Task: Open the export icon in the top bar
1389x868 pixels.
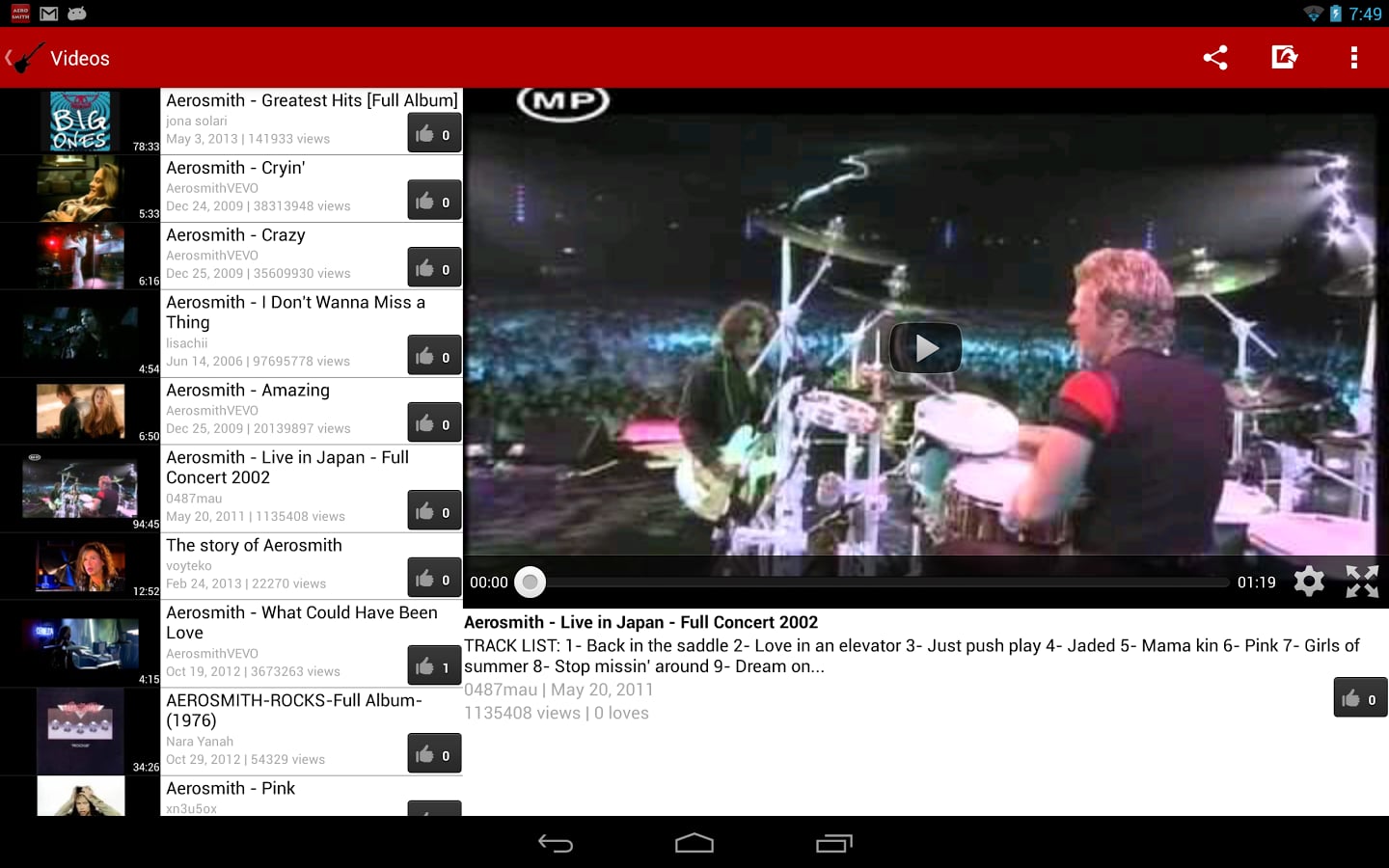Action: pyautogui.click(x=1284, y=58)
